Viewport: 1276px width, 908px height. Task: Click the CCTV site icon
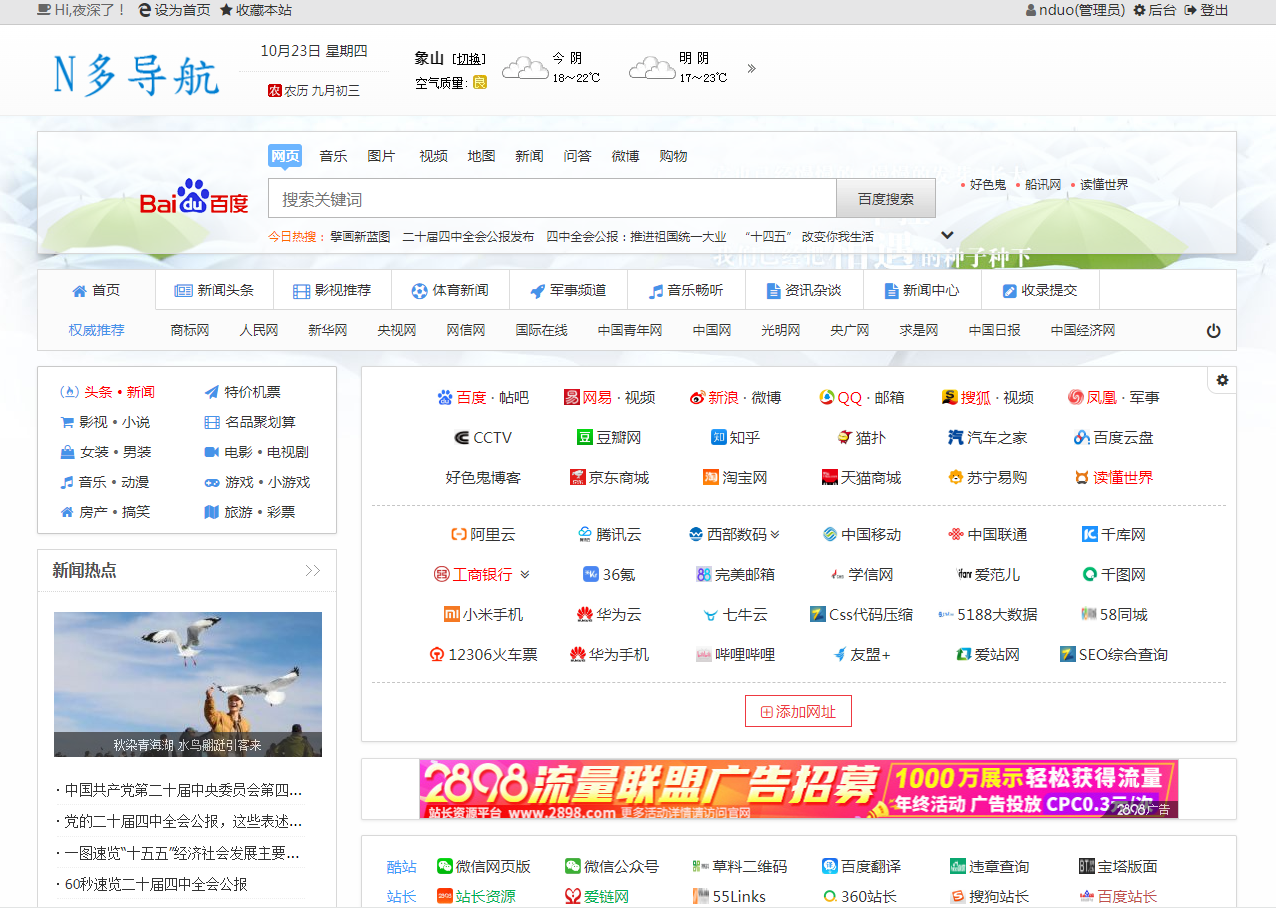[462, 438]
